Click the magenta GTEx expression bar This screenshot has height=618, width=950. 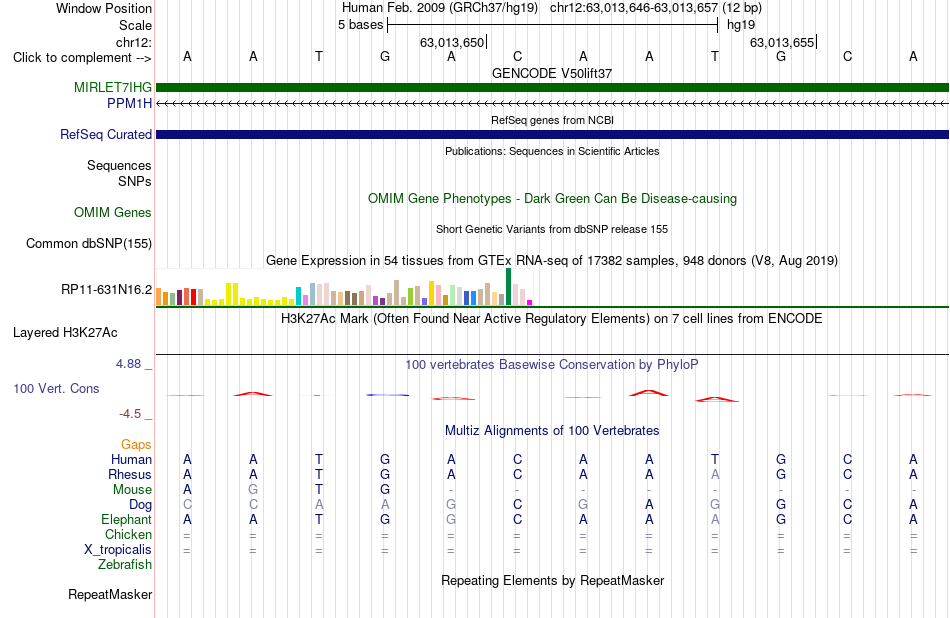530,302
